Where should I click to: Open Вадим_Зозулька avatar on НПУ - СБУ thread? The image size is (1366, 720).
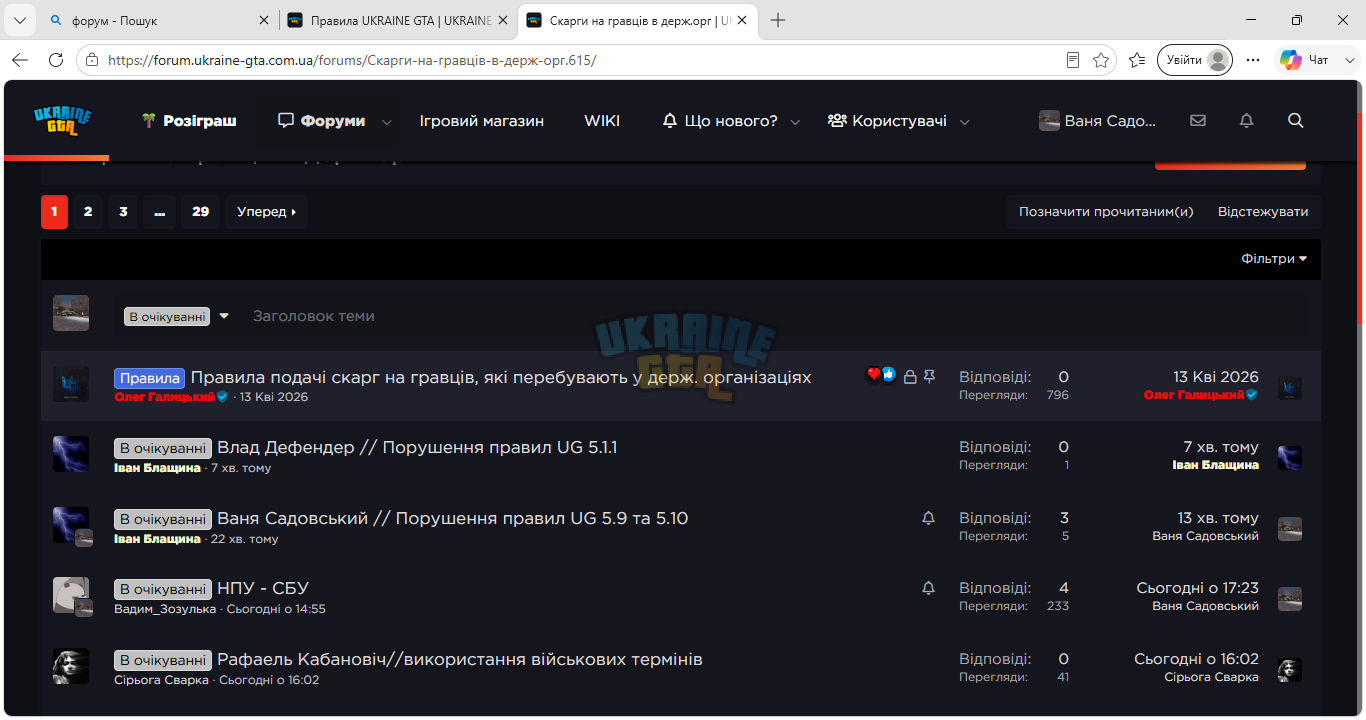point(71,595)
